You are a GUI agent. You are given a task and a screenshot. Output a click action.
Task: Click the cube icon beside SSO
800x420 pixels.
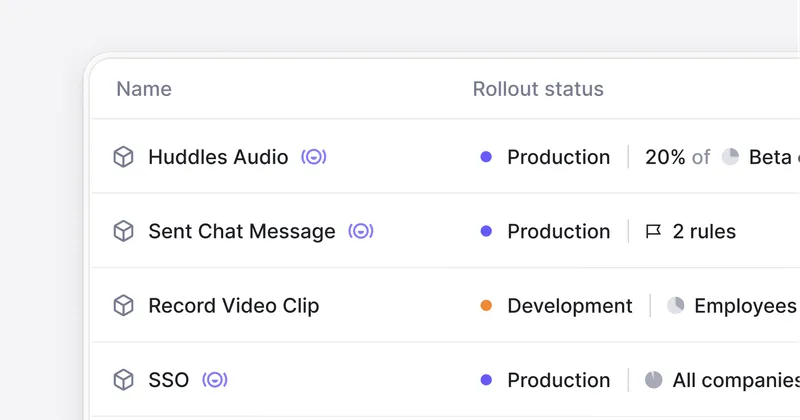point(123,380)
